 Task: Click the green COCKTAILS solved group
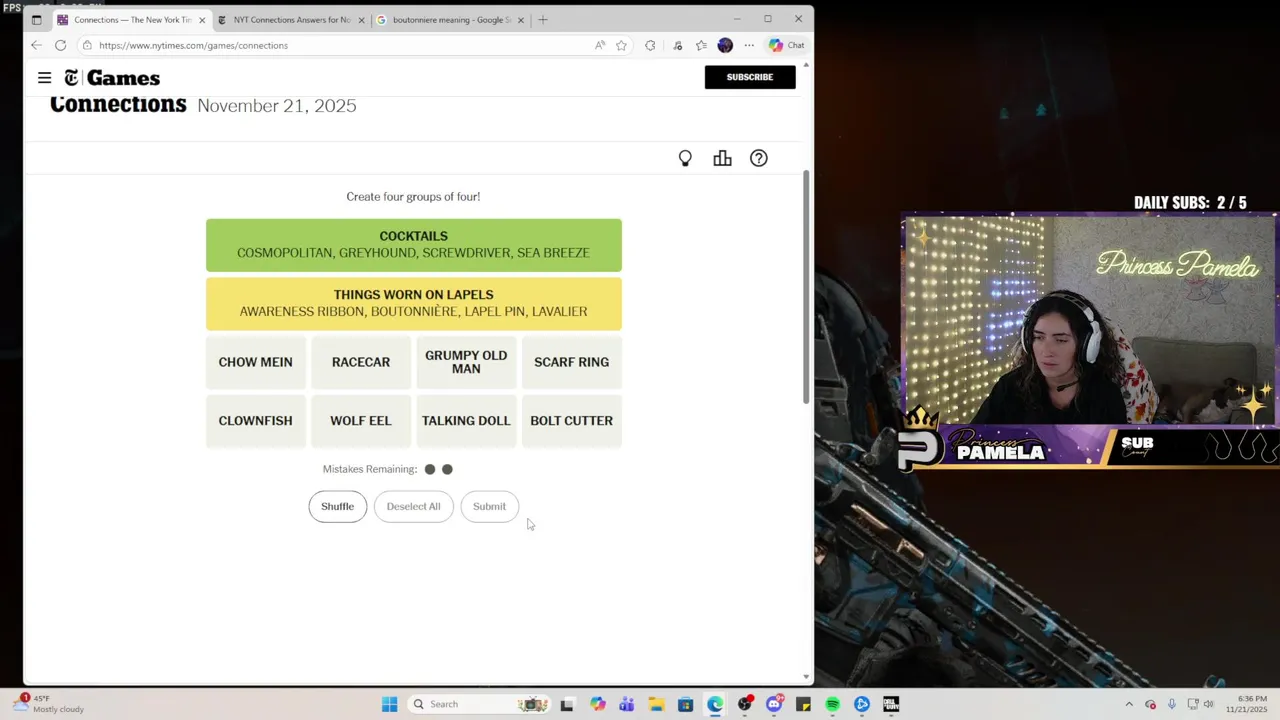414,245
